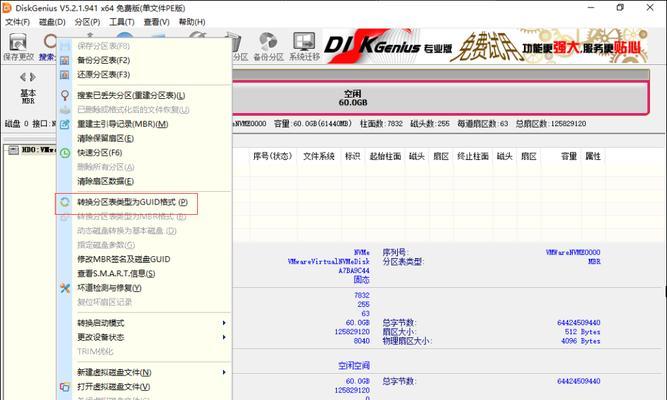Screen dimensions: 667x400
Task: Click the clock icon beside 快速分区(F6)
Action: click(65, 153)
